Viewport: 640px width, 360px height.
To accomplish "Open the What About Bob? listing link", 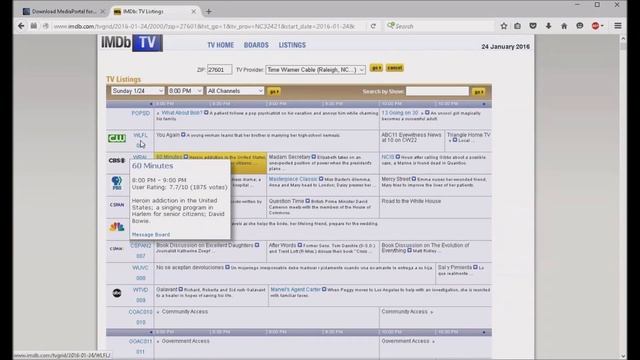I will [182, 113].
